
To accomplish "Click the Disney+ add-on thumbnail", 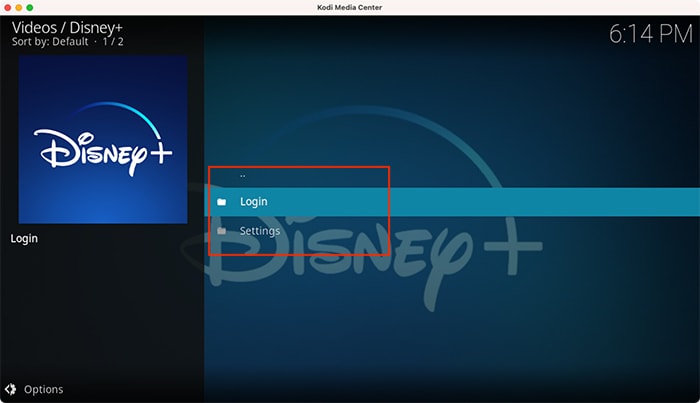I will coord(103,139).
